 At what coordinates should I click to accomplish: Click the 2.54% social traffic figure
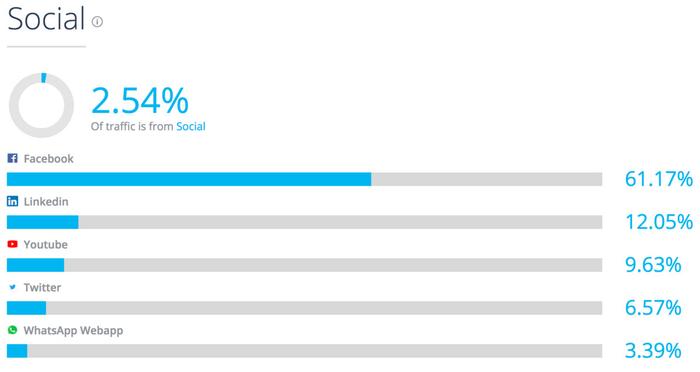click(x=140, y=101)
